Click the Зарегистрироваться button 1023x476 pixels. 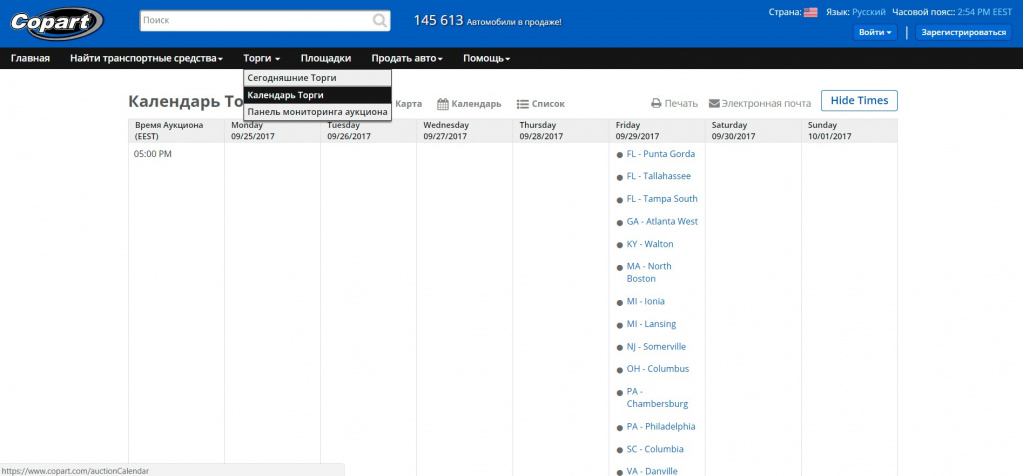point(964,33)
